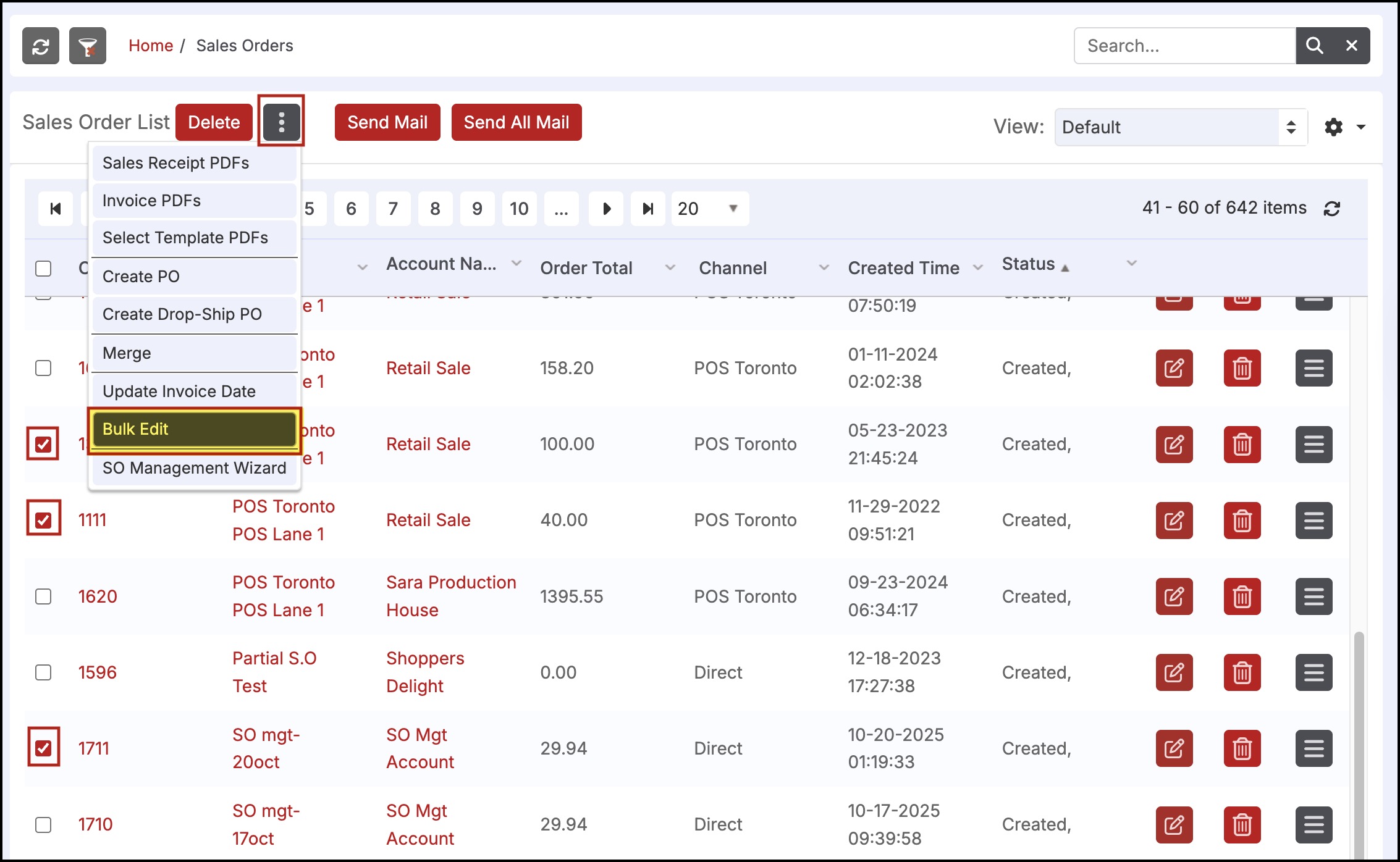
Task: Open hamburger menu for order 1711
Action: click(1314, 748)
